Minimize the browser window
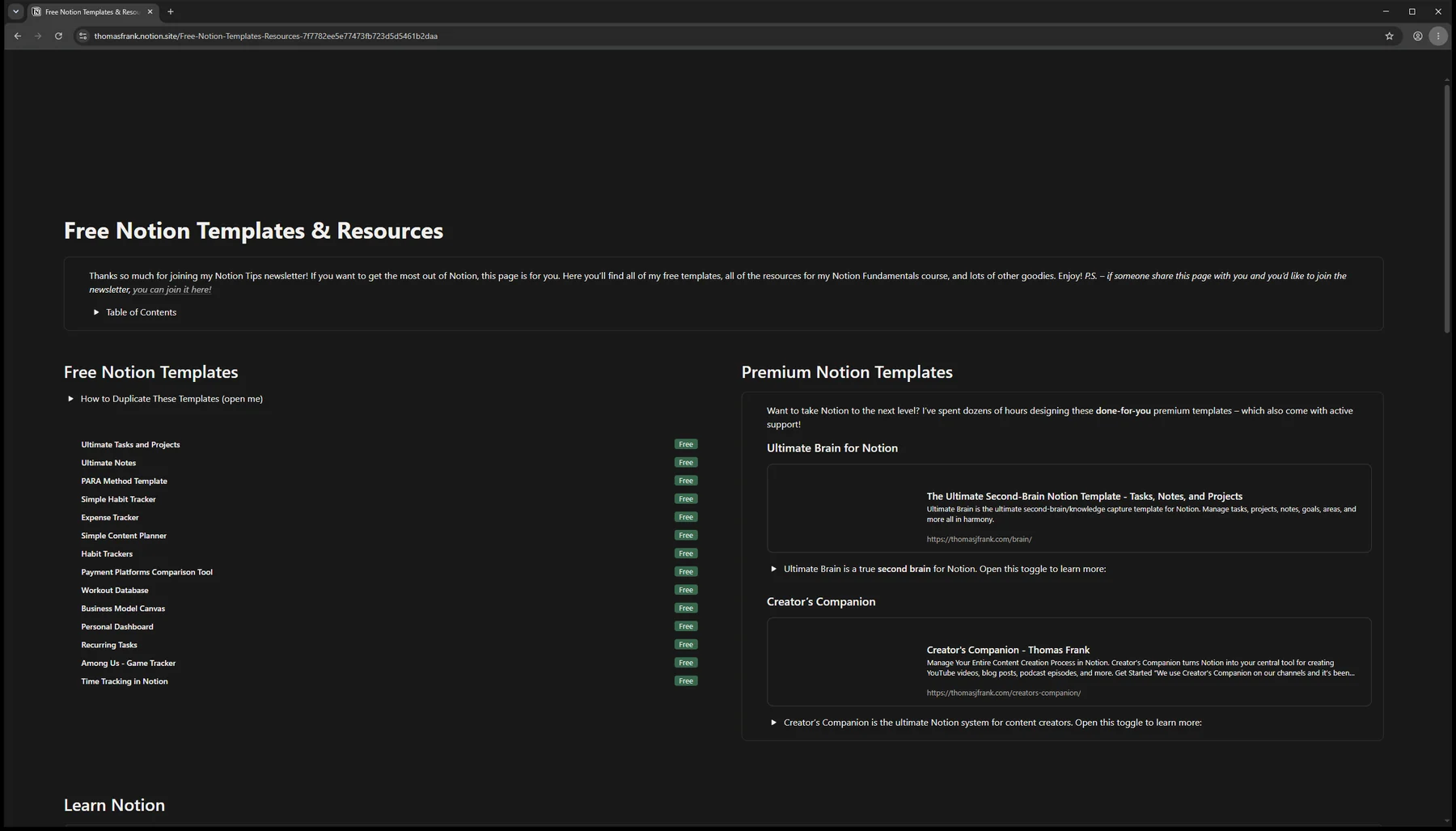This screenshot has height=831, width=1456. point(1386,11)
